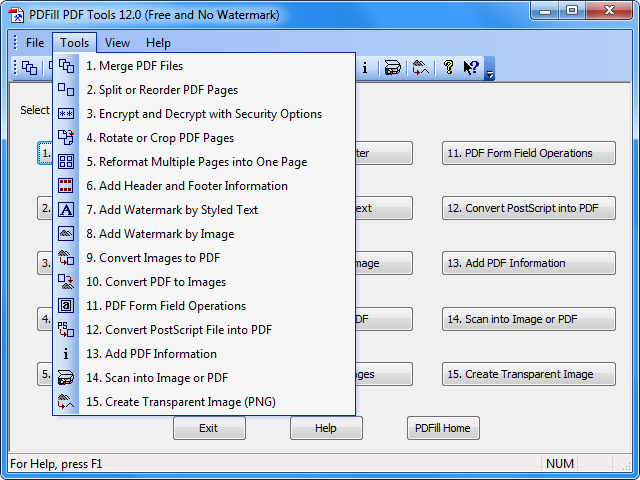Select 11. PDF Form Field Operations menu entry
This screenshot has width=640, height=480.
click(x=204, y=306)
